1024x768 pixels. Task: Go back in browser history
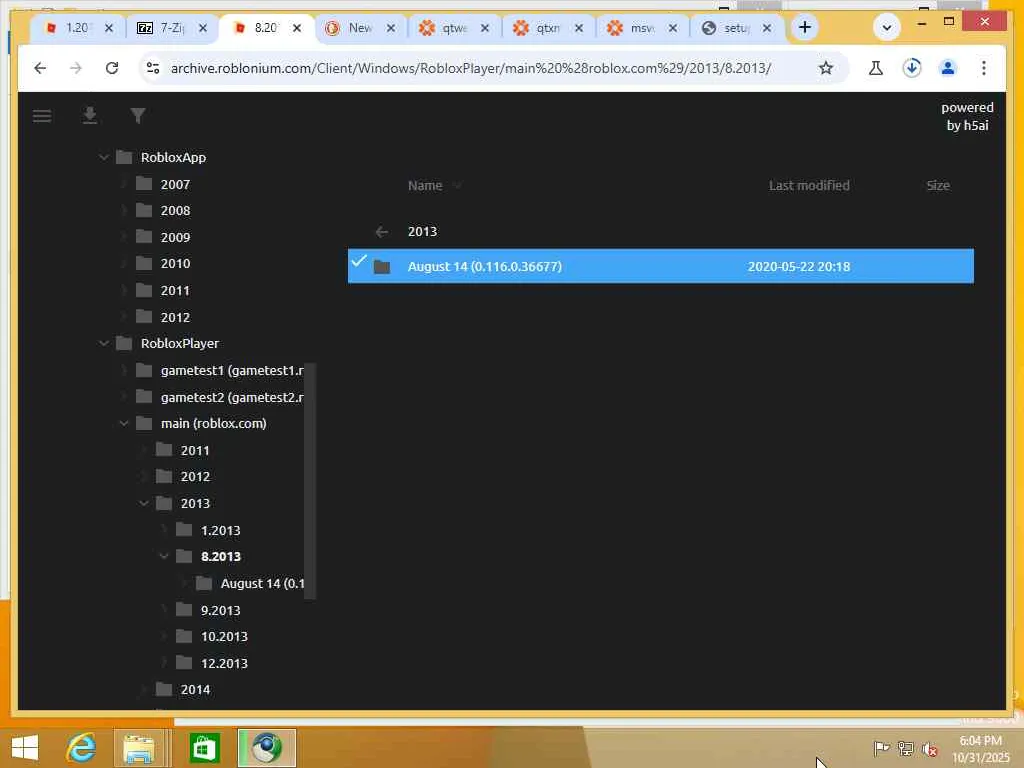click(40, 68)
